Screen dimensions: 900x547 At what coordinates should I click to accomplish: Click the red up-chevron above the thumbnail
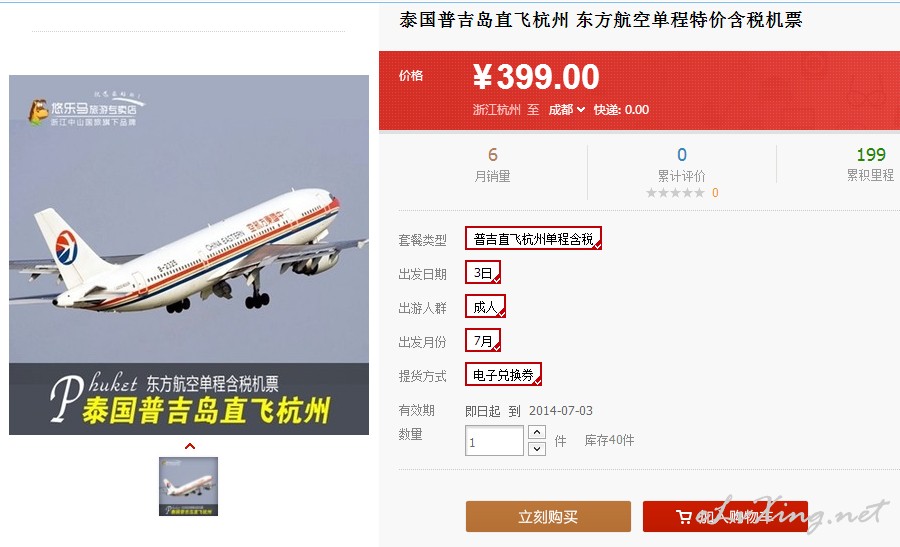coord(190,446)
